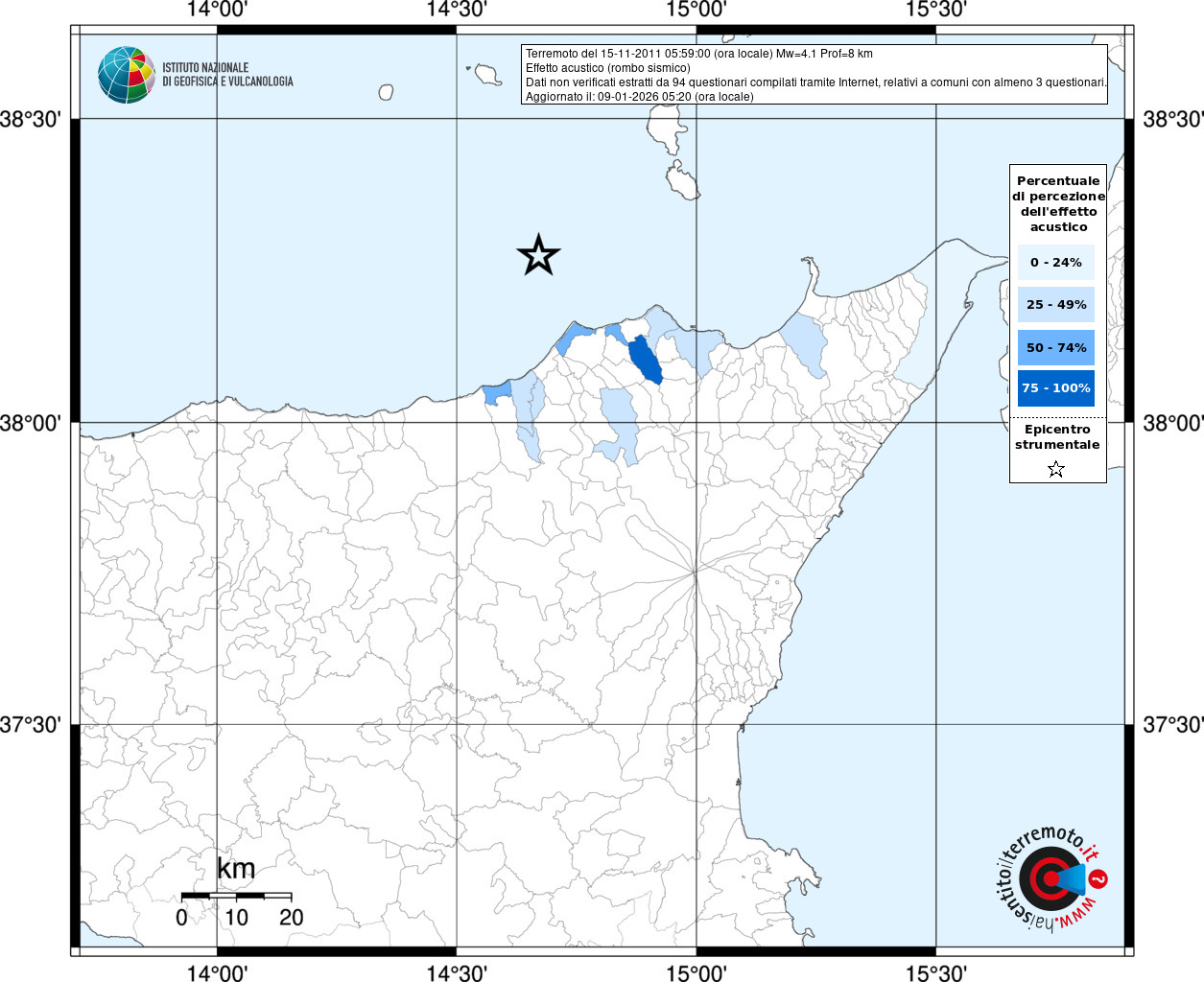This screenshot has height=982, width=1204.
Task: Click the haisentitoilterremoto.it target logo
Action: coord(1049,878)
